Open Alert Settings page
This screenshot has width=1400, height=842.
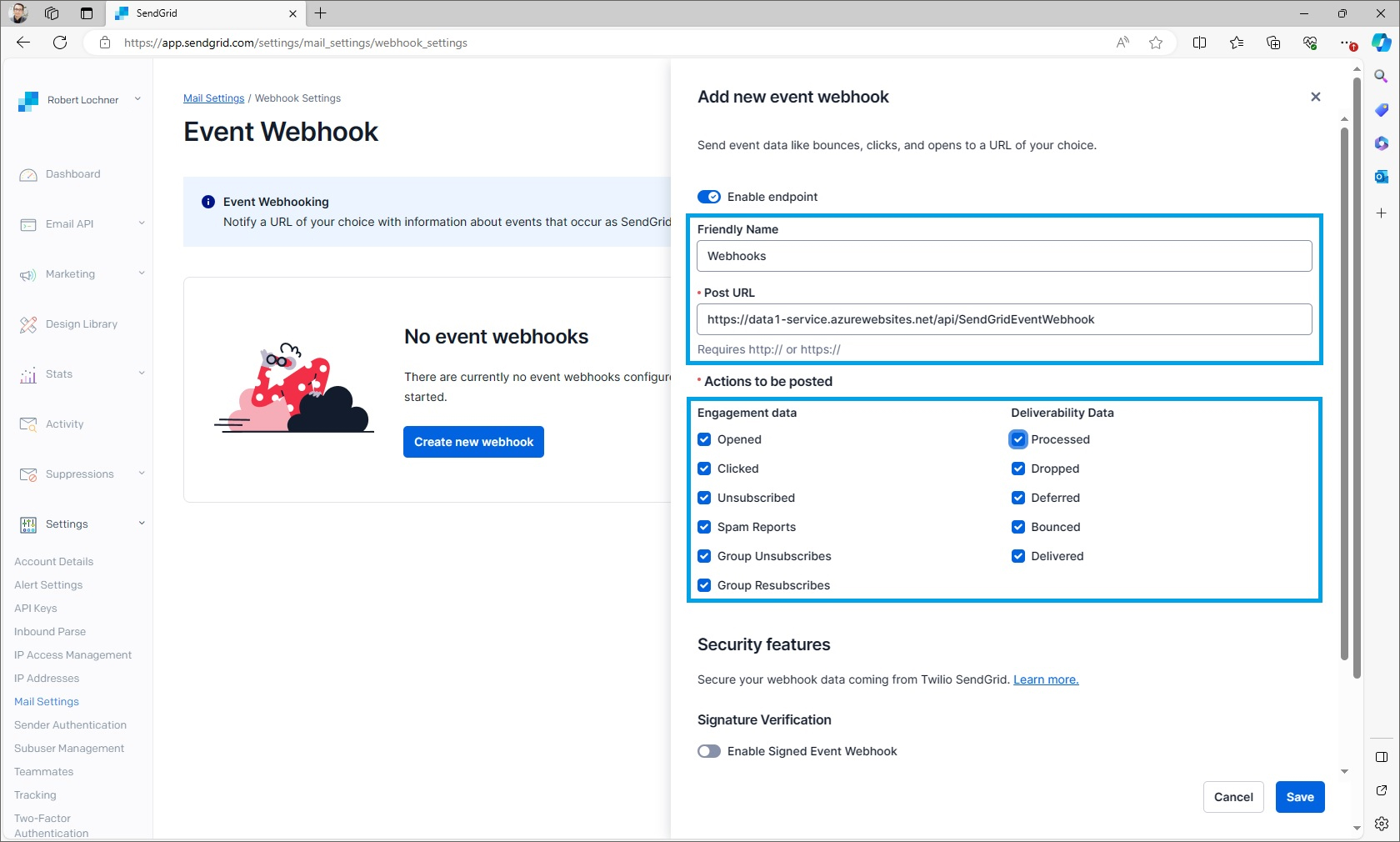pos(48,585)
